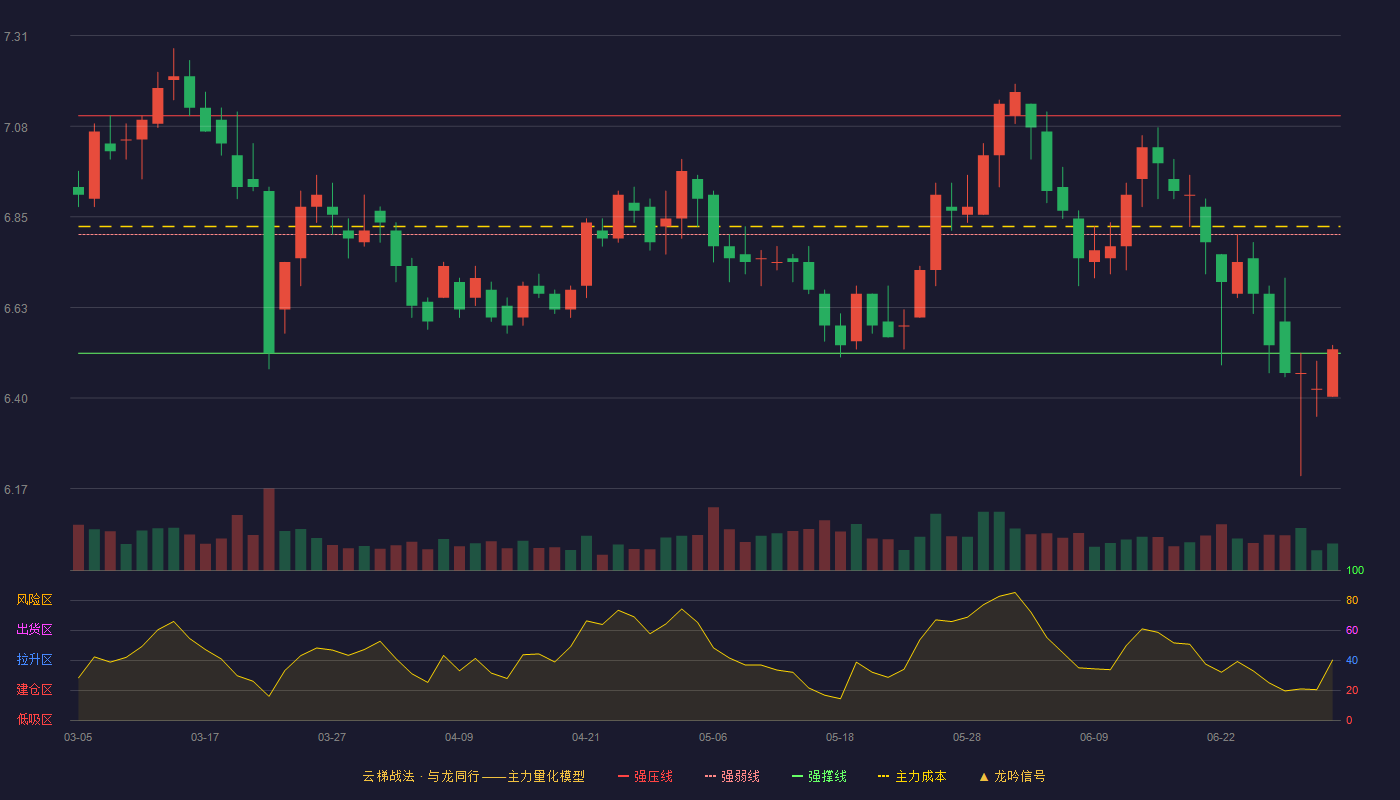1400x800 pixels.
Task: Click the 建仓区 zone label
Action: [x=34, y=690]
